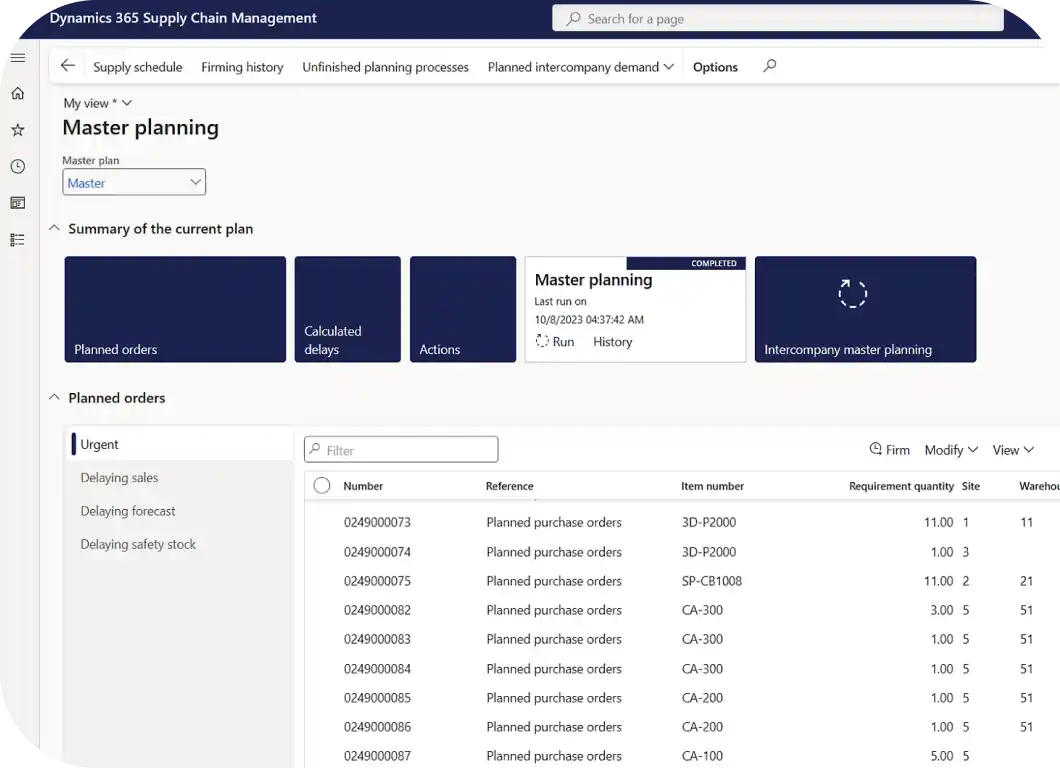Open the View dropdown menu
Screen dimensions: 1060x768
pyautogui.click(x=1013, y=449)
